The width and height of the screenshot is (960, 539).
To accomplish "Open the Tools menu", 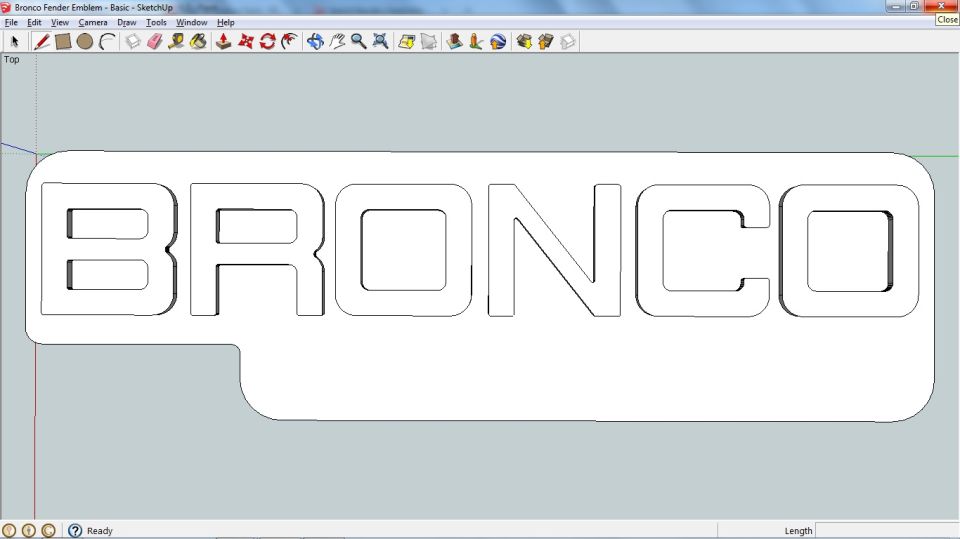I will 156,23.
